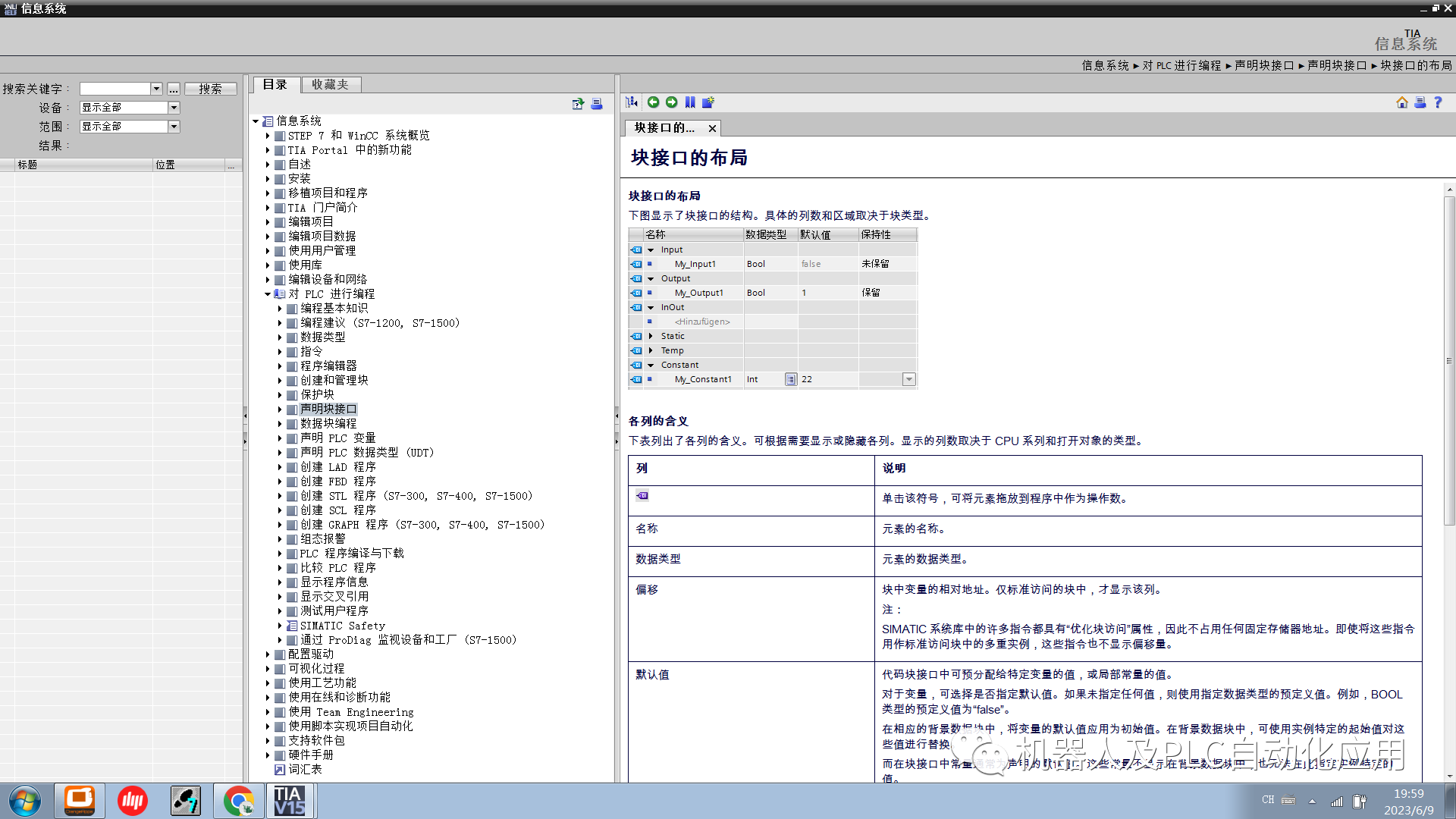Print the current help topic
The height and width of the screenshot is (819, 1456).
[x=1420, y=102]
